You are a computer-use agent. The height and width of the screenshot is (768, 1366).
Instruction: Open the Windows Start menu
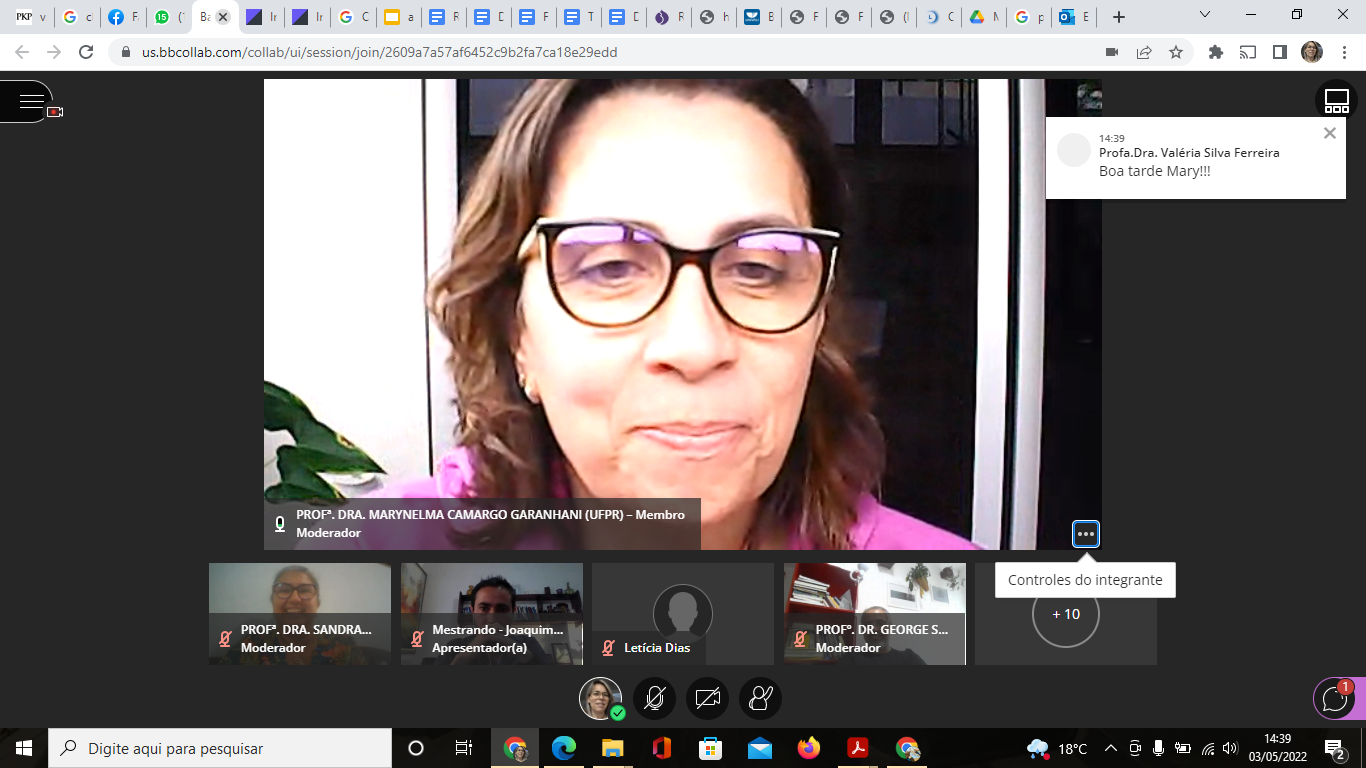(24, 748)
